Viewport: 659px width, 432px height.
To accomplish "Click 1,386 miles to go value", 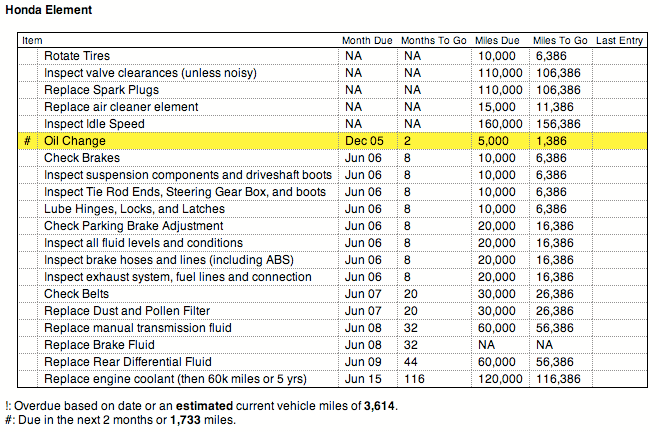I will tap(551, 141).
